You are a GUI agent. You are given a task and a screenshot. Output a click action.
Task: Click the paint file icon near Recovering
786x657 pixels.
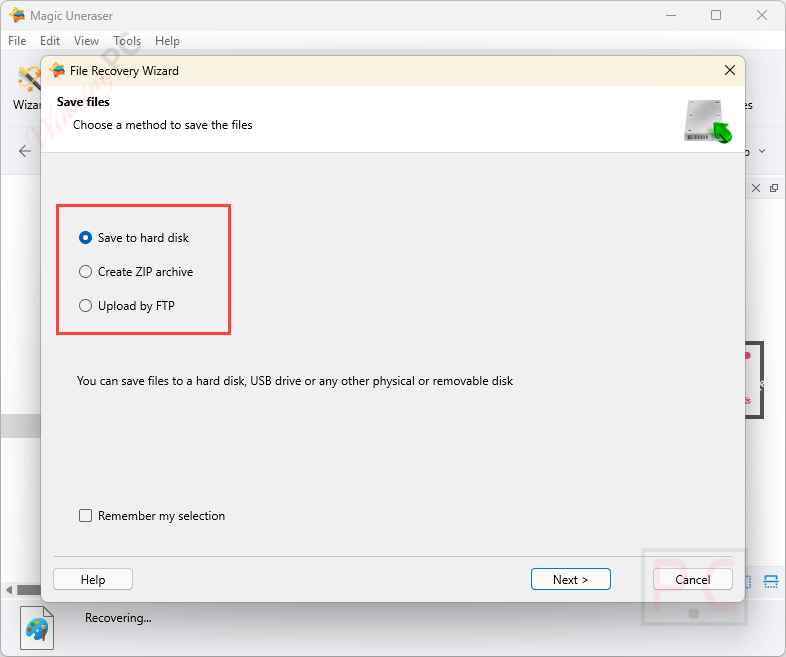pos(37,628)
